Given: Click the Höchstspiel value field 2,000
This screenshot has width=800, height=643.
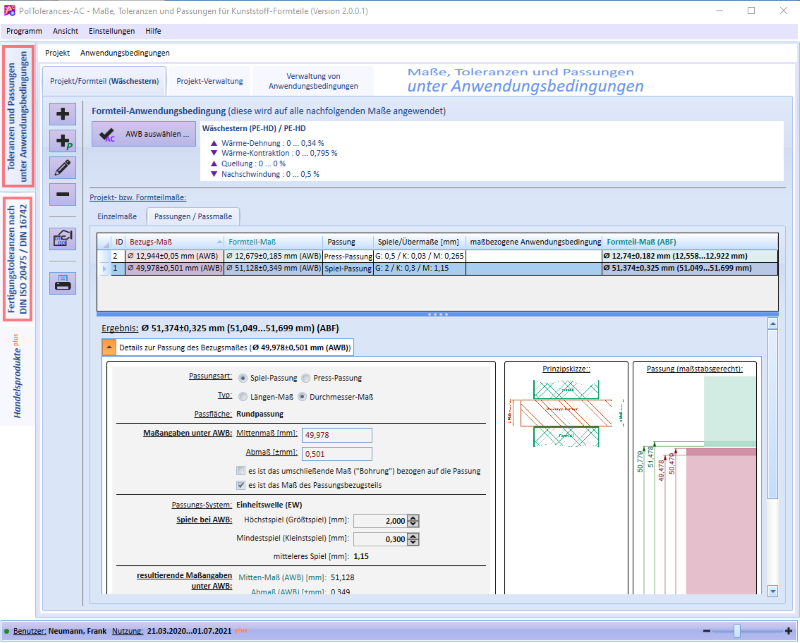Looking at the screenshot, I should (381, 521).
